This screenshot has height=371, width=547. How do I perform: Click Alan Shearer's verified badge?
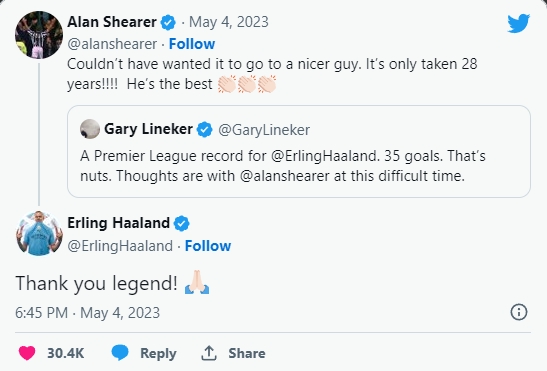pyautogui.click(x=168, y=22)
